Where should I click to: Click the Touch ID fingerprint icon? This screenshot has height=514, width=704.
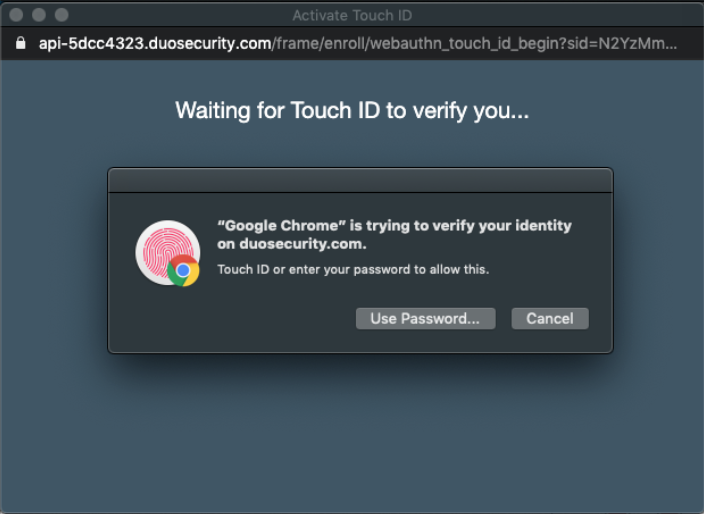point(164,249)
